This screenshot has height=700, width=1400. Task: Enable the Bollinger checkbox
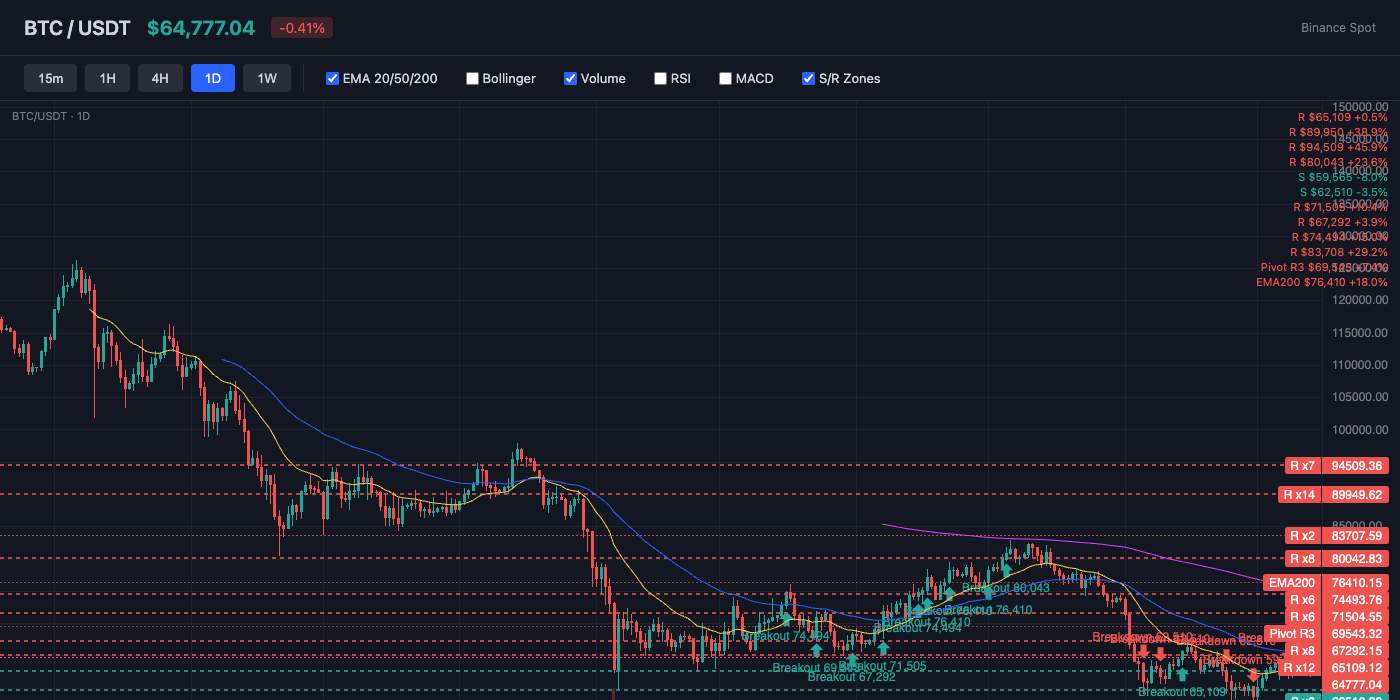tap(472, 78)
